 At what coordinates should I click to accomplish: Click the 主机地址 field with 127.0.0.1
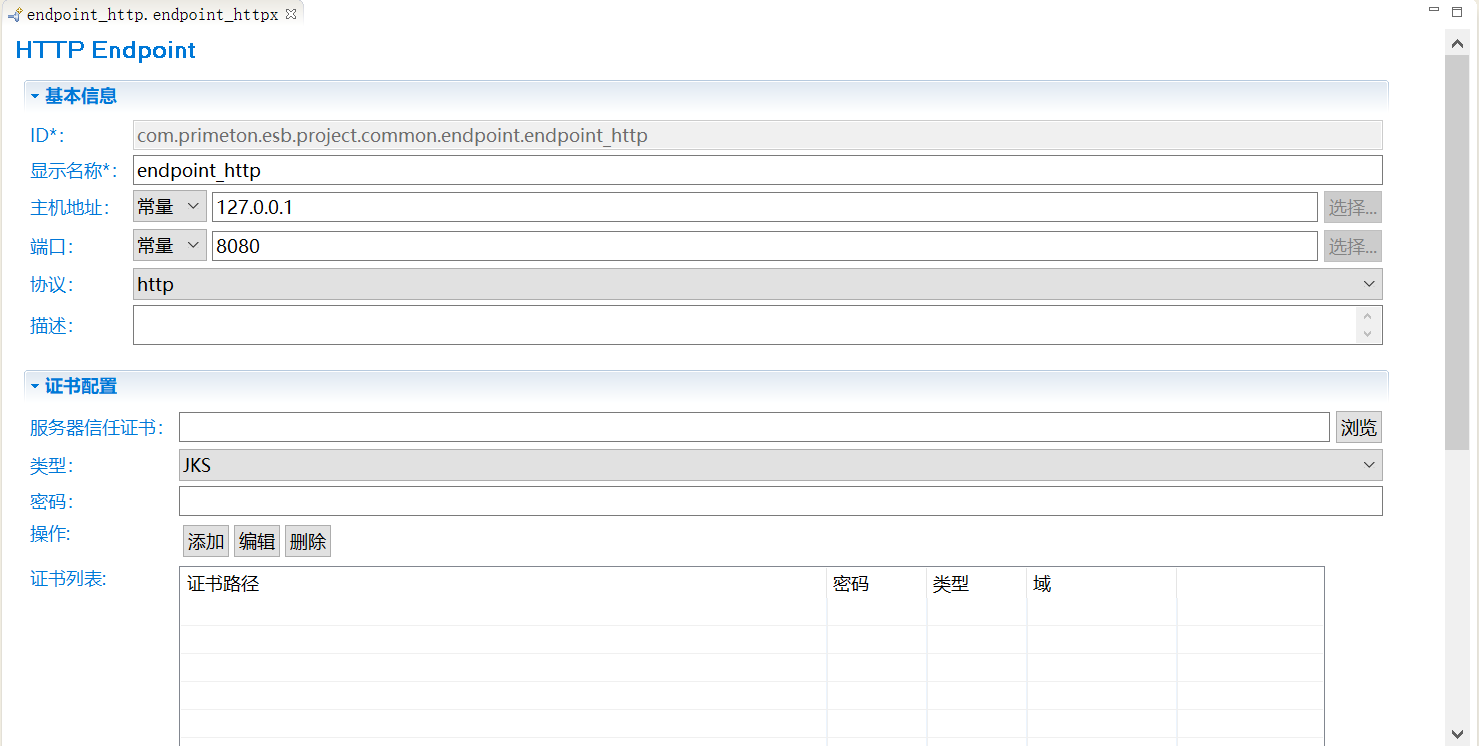[x=764, y=207]
